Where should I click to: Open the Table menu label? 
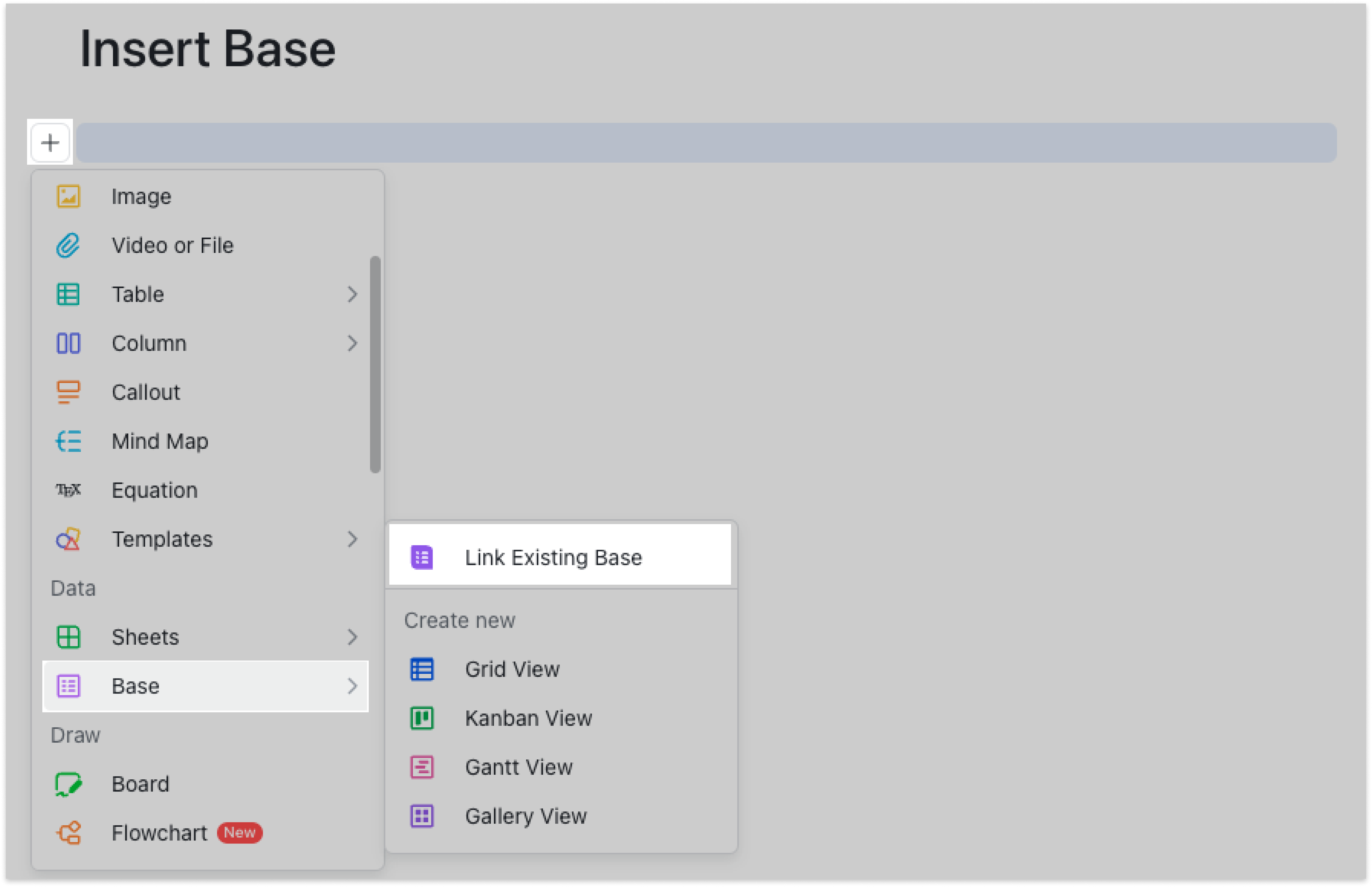[x=138, y=294]
